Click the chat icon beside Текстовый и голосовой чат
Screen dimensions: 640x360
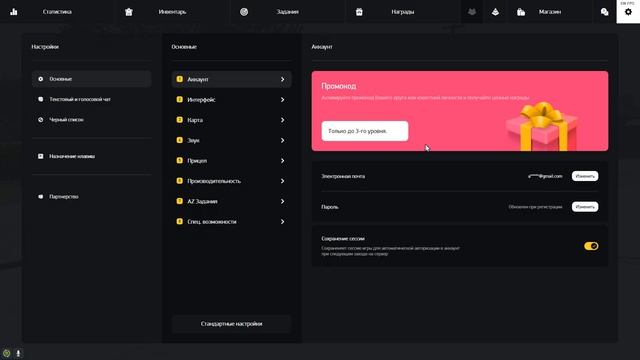tap(40, 99)
